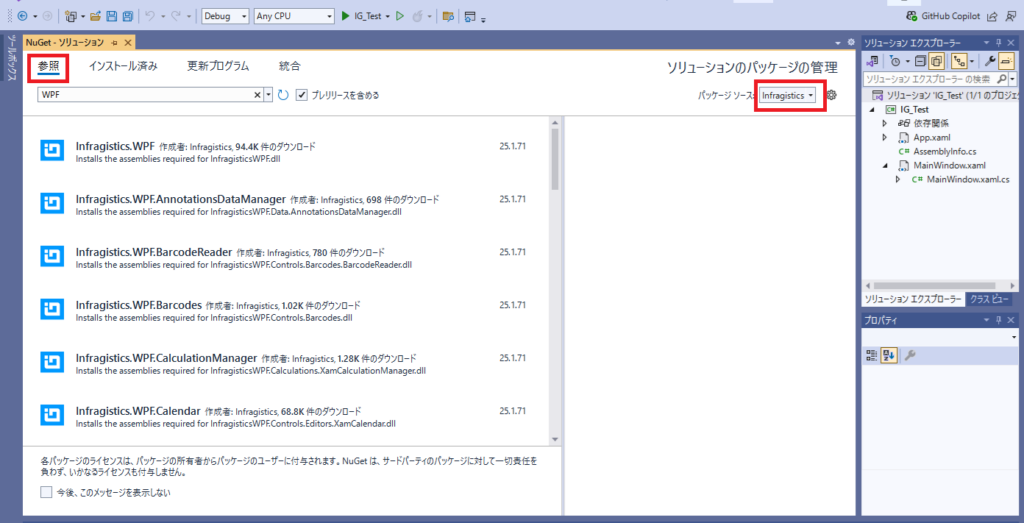Viewport: 1024px width, 523px height.
Task: Collapse the IG_Test project node
Action: pyautogui.click(x=872, y=110)
